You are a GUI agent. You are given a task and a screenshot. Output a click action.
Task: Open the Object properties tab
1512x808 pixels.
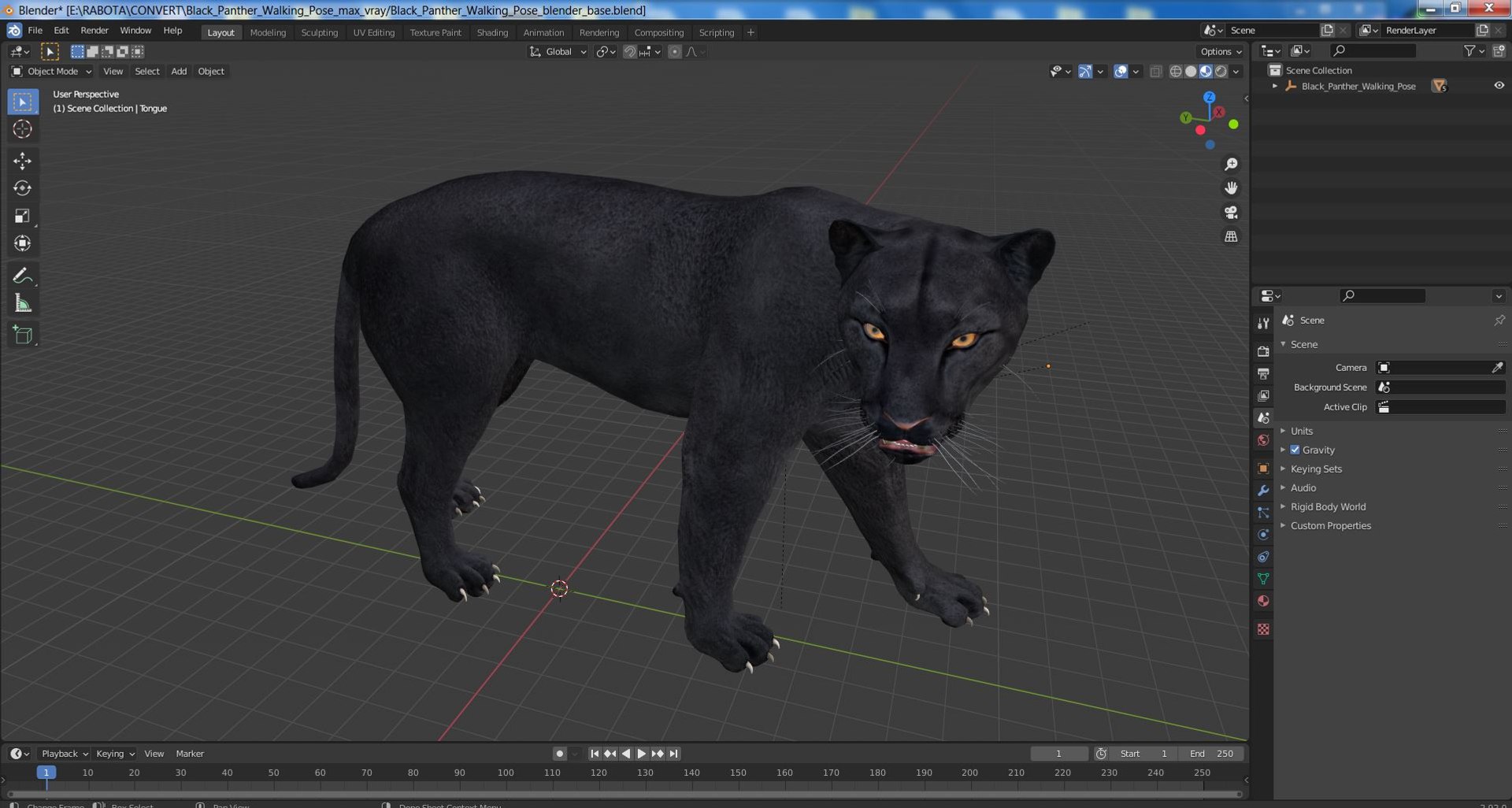click(1263, 469)
